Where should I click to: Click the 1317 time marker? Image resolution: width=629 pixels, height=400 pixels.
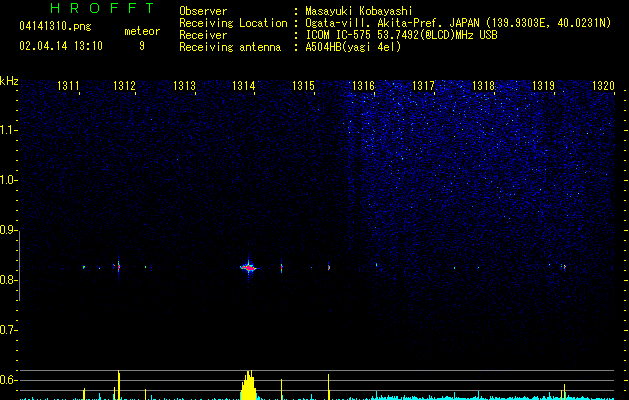(423, 86)
